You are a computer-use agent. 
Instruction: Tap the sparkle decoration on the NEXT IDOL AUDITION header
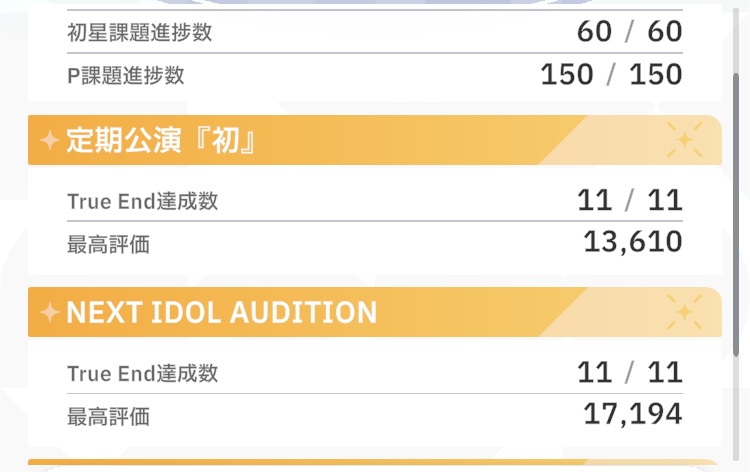685,313
